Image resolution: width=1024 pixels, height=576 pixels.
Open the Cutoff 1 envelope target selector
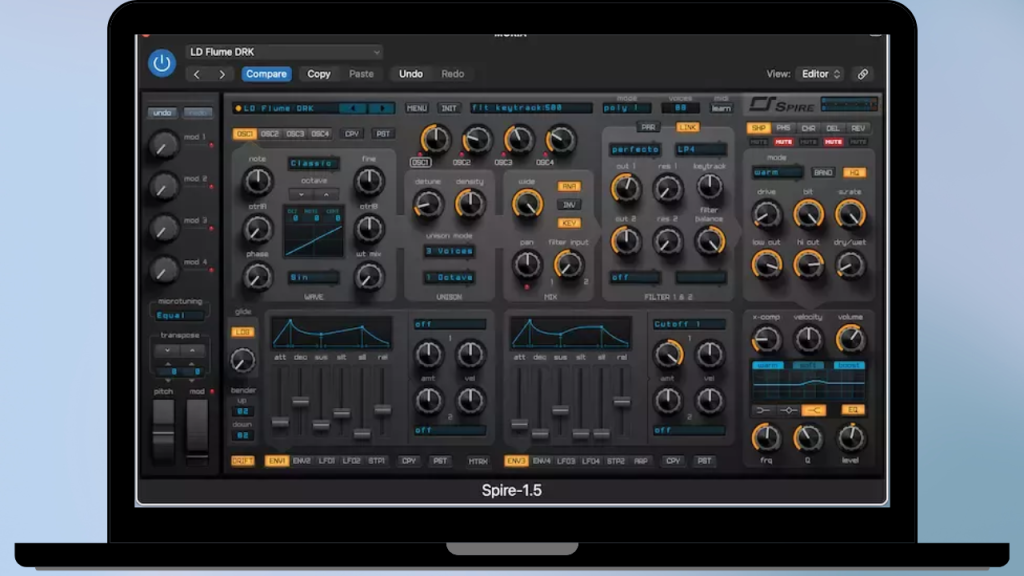click(x=689, y=324)
